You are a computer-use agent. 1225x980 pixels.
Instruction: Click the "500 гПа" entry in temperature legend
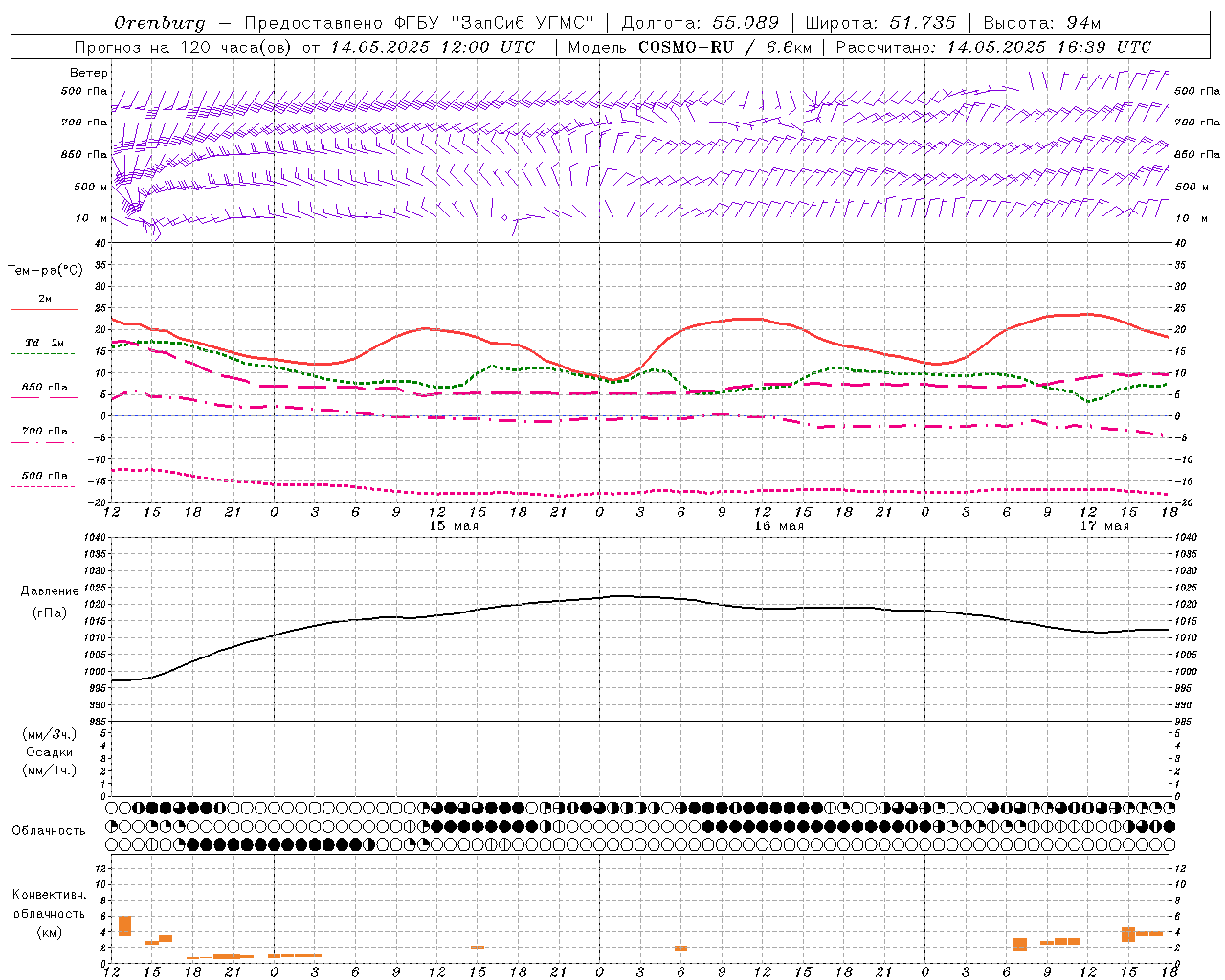pyautogui.click(x=45, y=476)
